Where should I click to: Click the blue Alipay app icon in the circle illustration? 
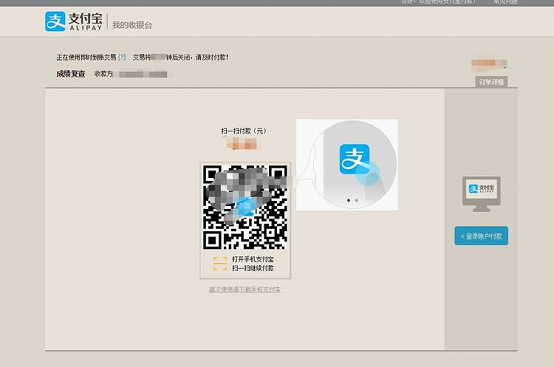354,159
